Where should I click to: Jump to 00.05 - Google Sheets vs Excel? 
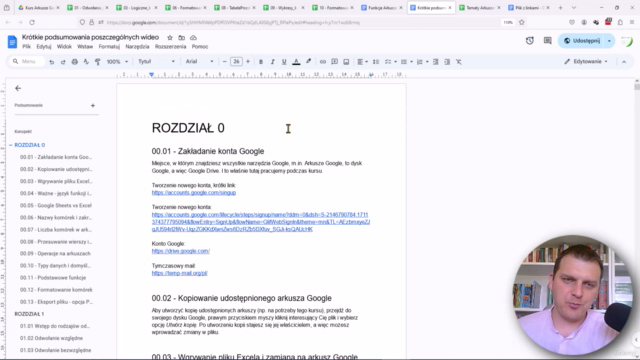pyautogui.click(x=56, y=205)
